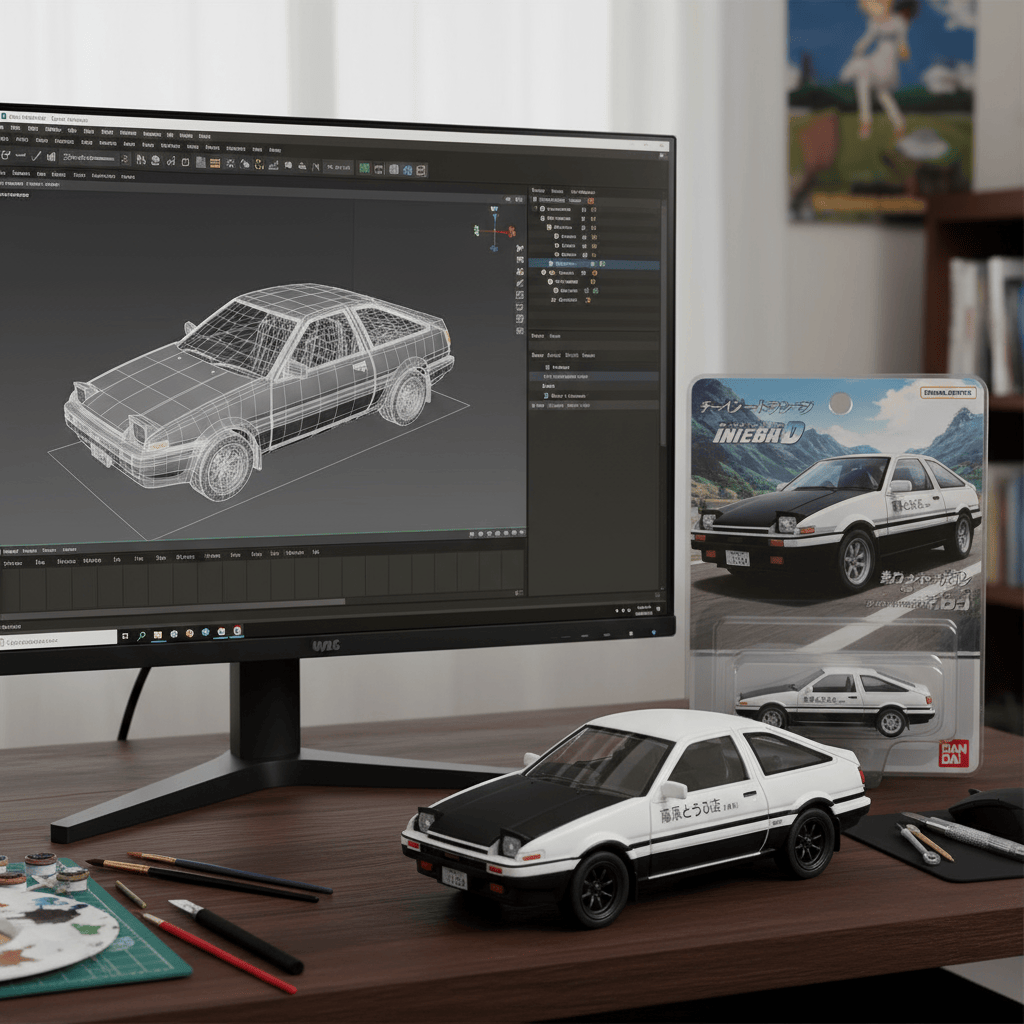
Task: Open the magnifier search icon on the taskbar
Action: (x=141, y=635)
